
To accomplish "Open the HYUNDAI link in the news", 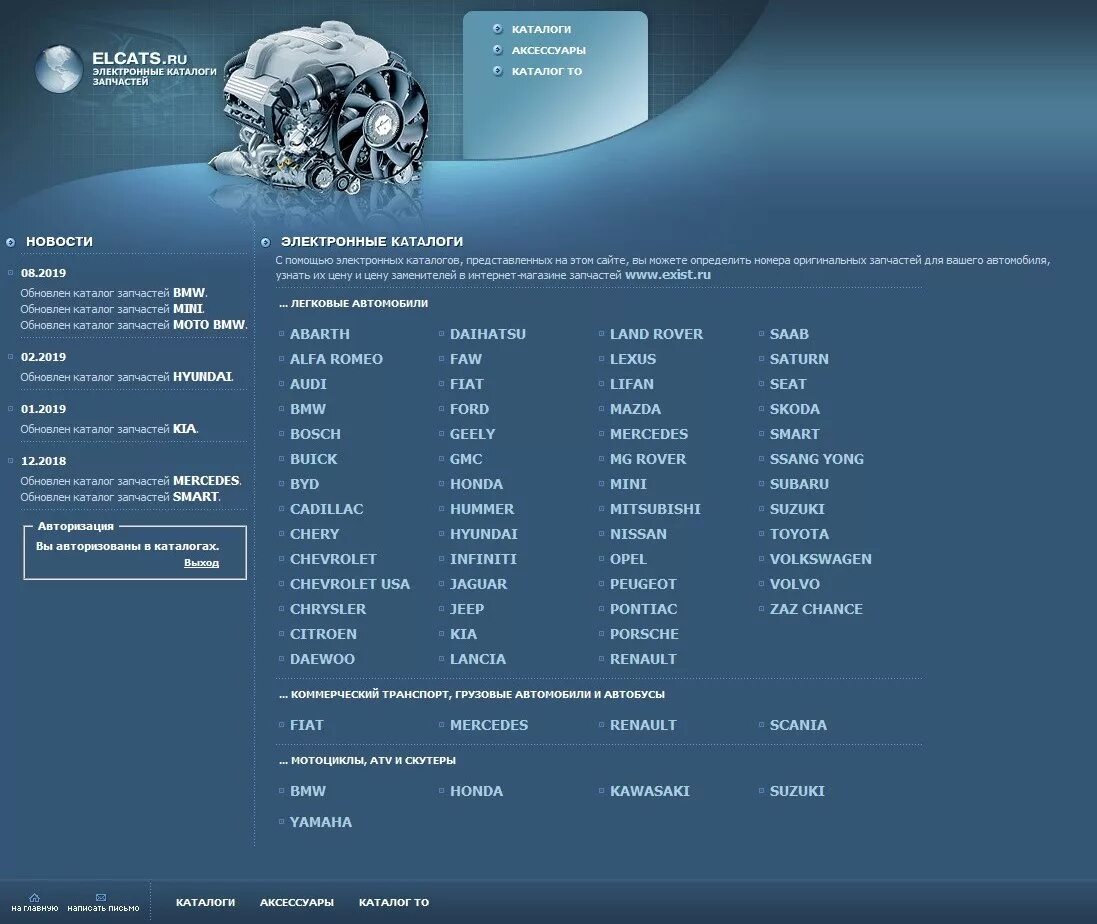I will [x=202, y=376].
